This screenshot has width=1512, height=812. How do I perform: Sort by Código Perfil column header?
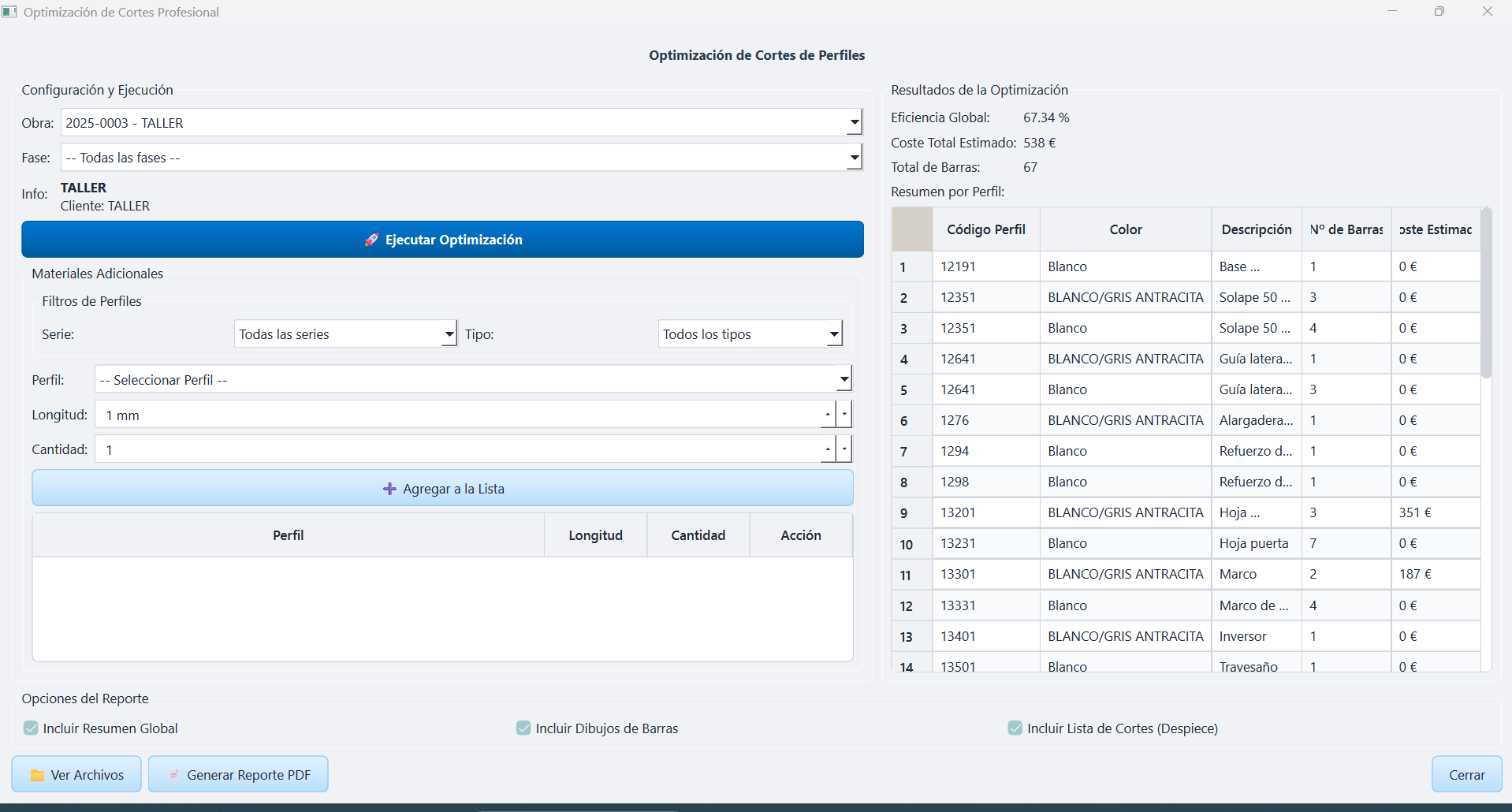[x=985, y=229]
